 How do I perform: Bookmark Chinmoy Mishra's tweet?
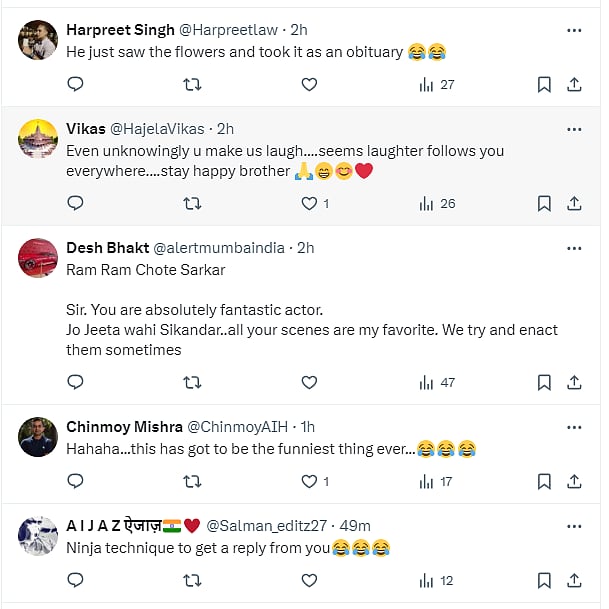point(544,481)
